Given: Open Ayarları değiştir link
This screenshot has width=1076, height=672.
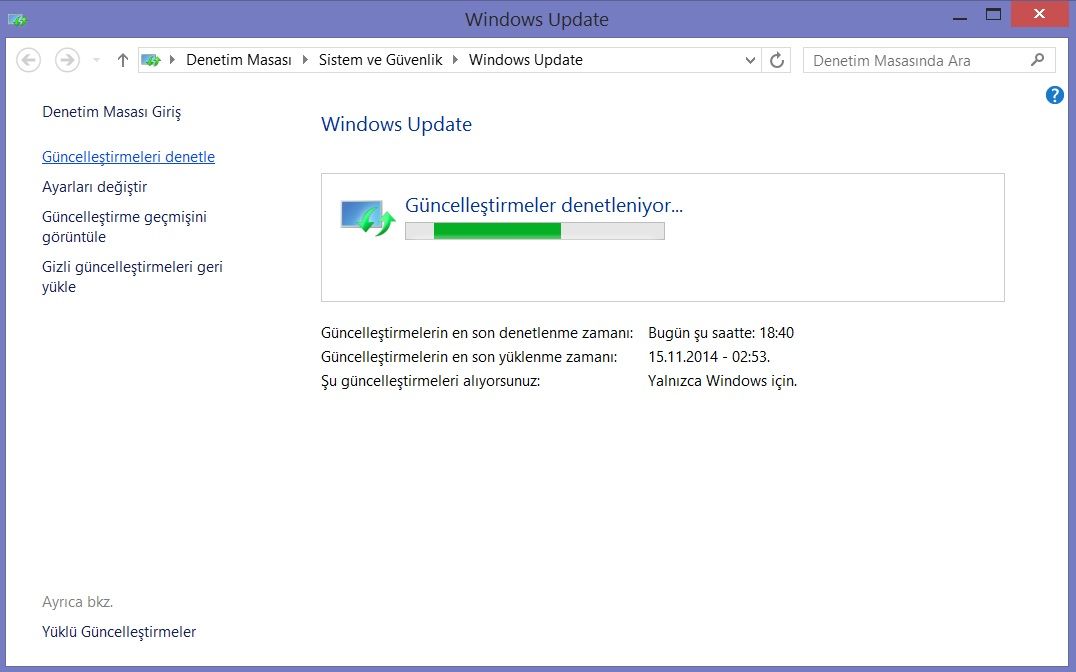Looking at the screenshot, I should (95, 187).
